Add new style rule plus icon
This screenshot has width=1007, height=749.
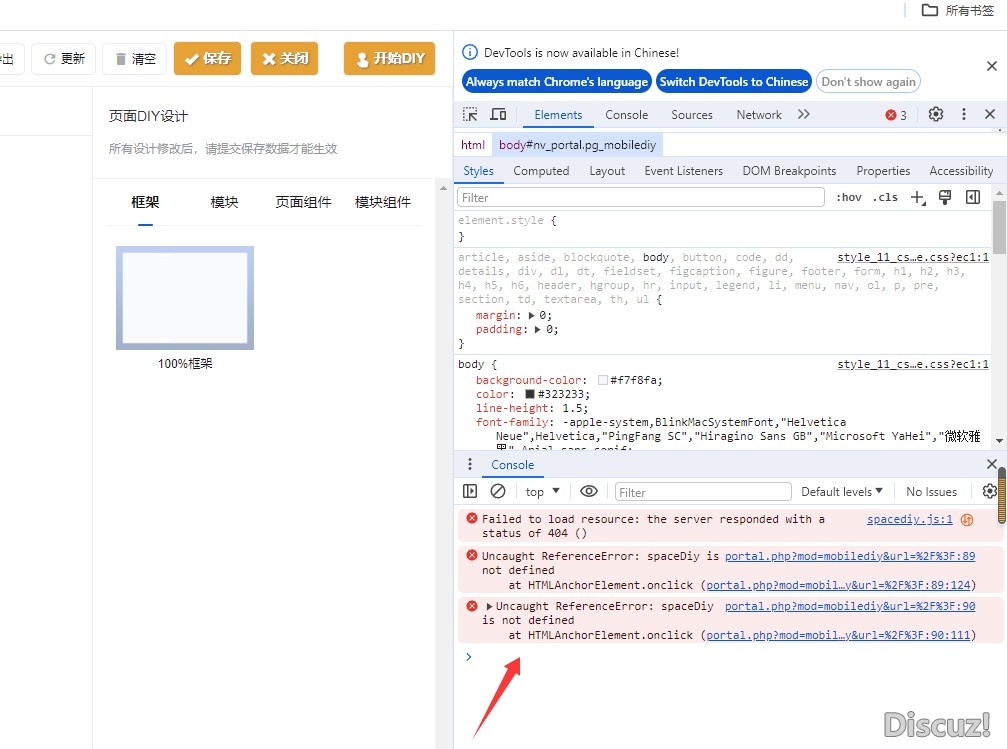(x=918, y=197)
